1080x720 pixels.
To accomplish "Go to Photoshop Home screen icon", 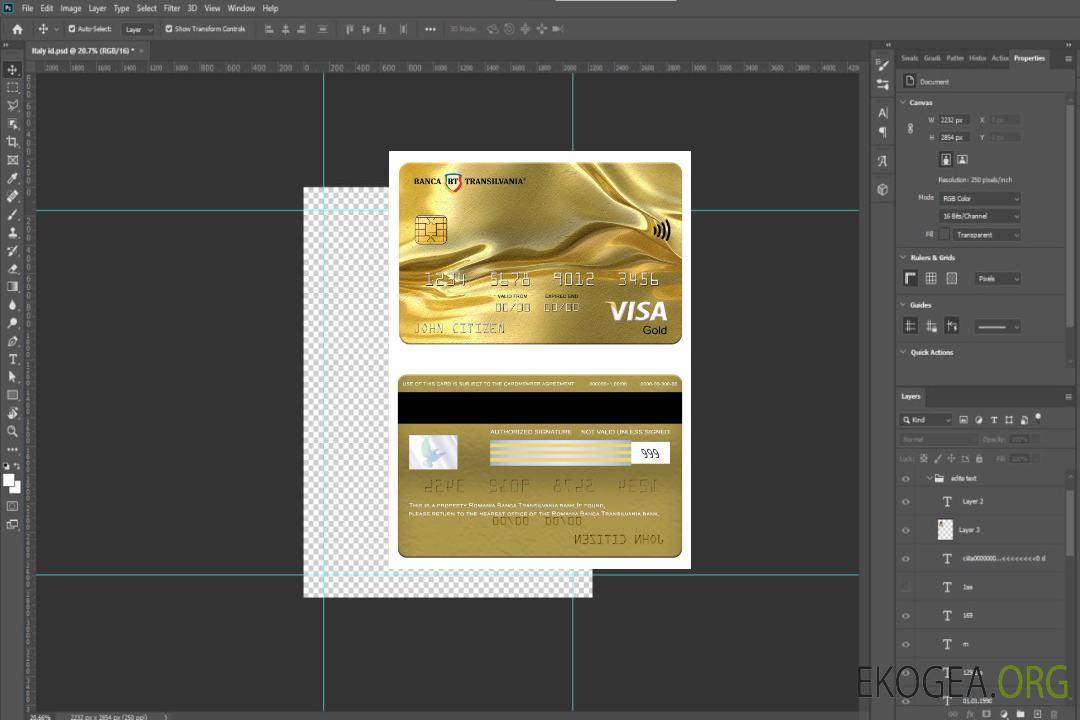I will click(17, 29).
